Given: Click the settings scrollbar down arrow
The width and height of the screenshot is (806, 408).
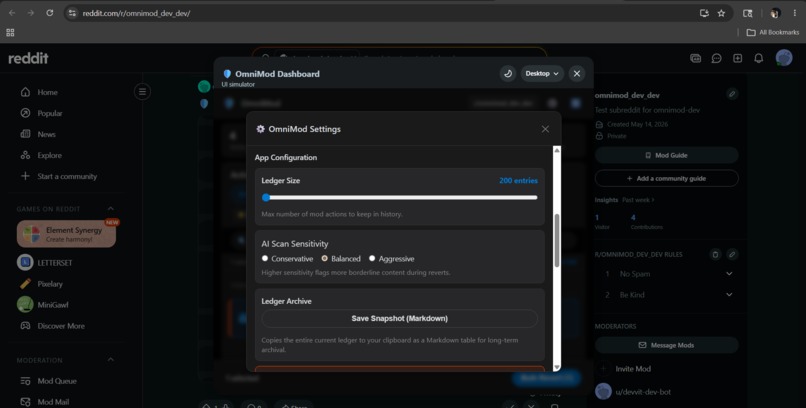Looking at the screenshot, I should coord(557,367).
